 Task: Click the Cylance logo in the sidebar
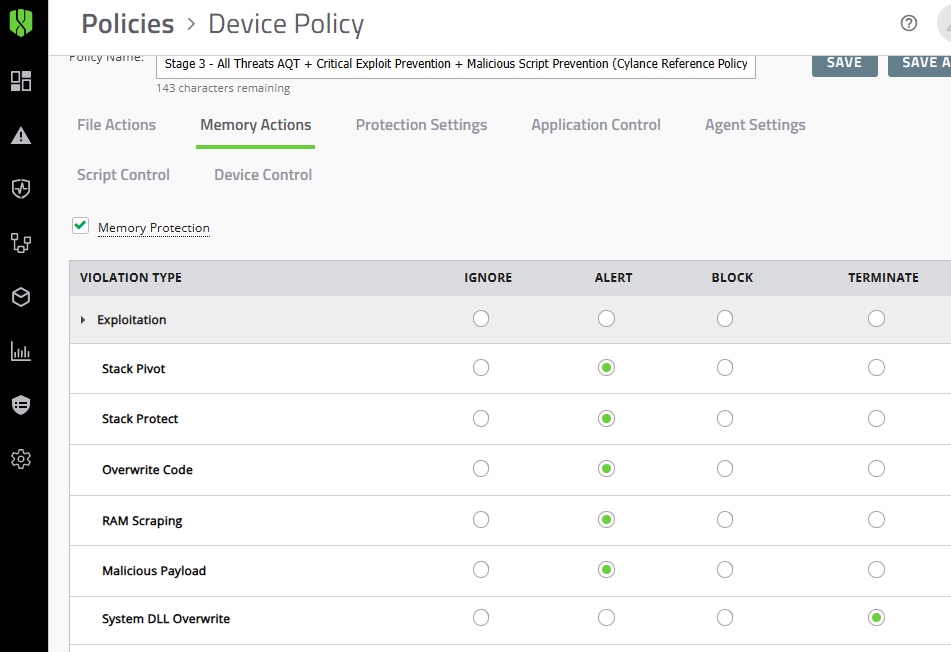coord(23,22)
